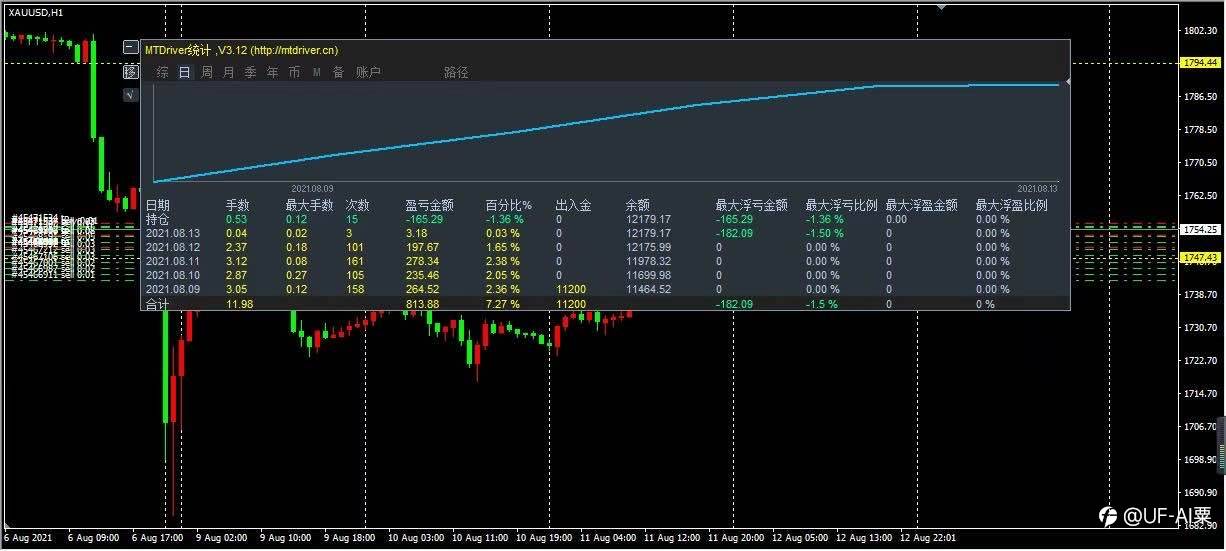Viewport: 1226px width, 551px height.
Task: Click the 最大浮亏金额 column header
Action: coord(752,205)
